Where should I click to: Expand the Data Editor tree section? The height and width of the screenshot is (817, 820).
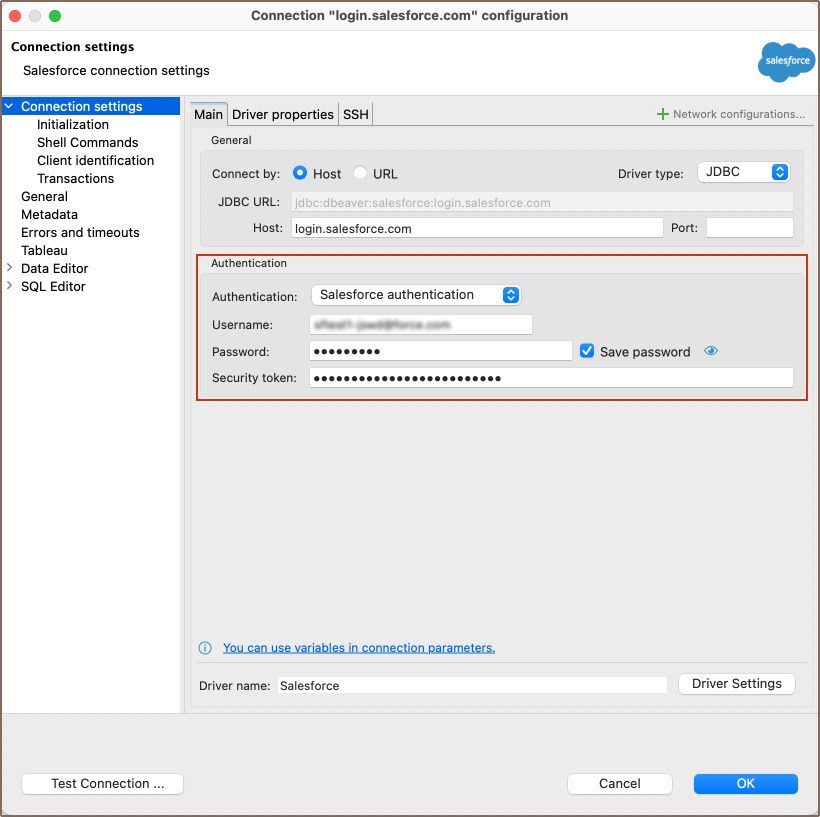pos(10,268)
